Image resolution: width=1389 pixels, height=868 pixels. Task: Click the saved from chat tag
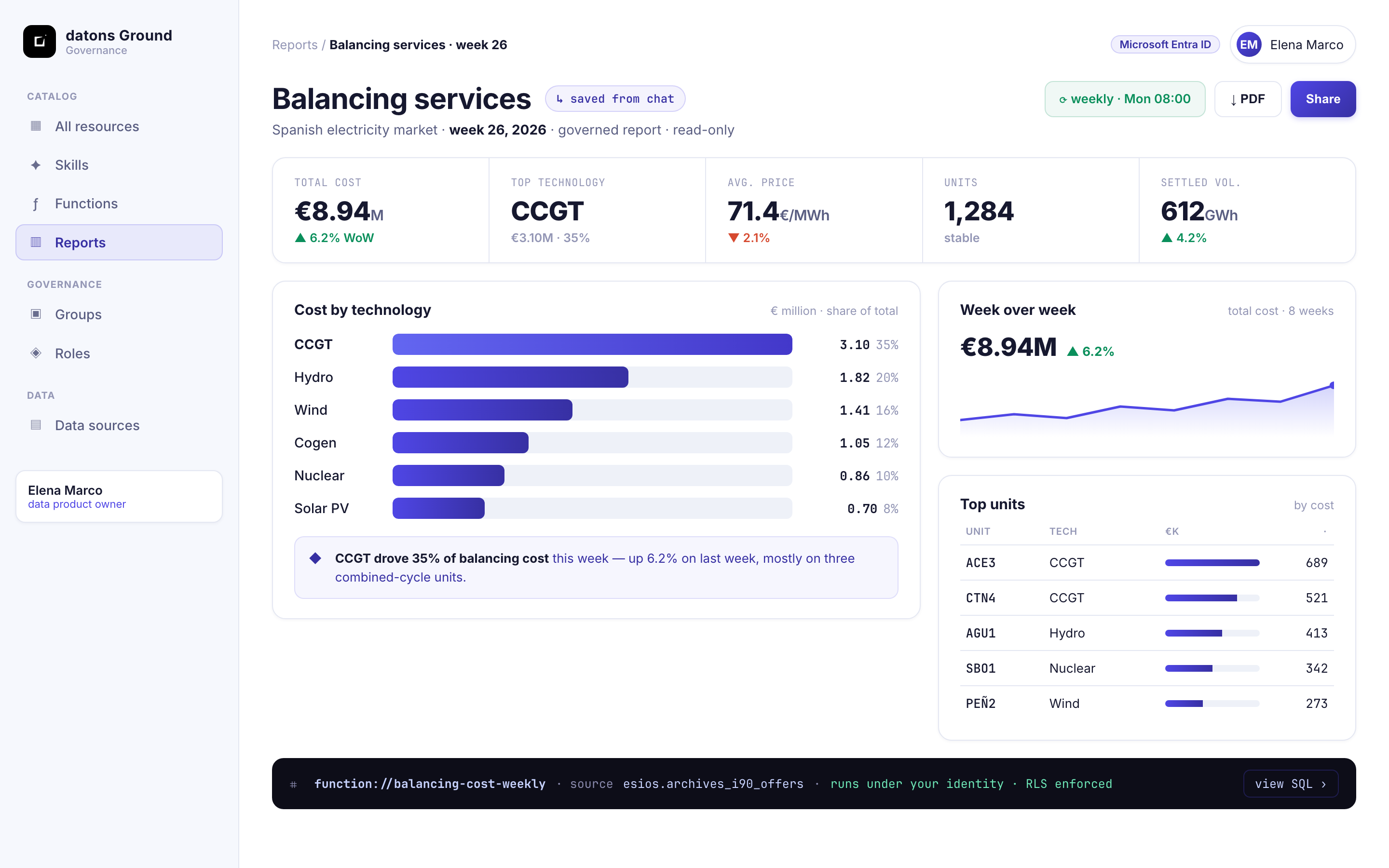tap(615, 99)
